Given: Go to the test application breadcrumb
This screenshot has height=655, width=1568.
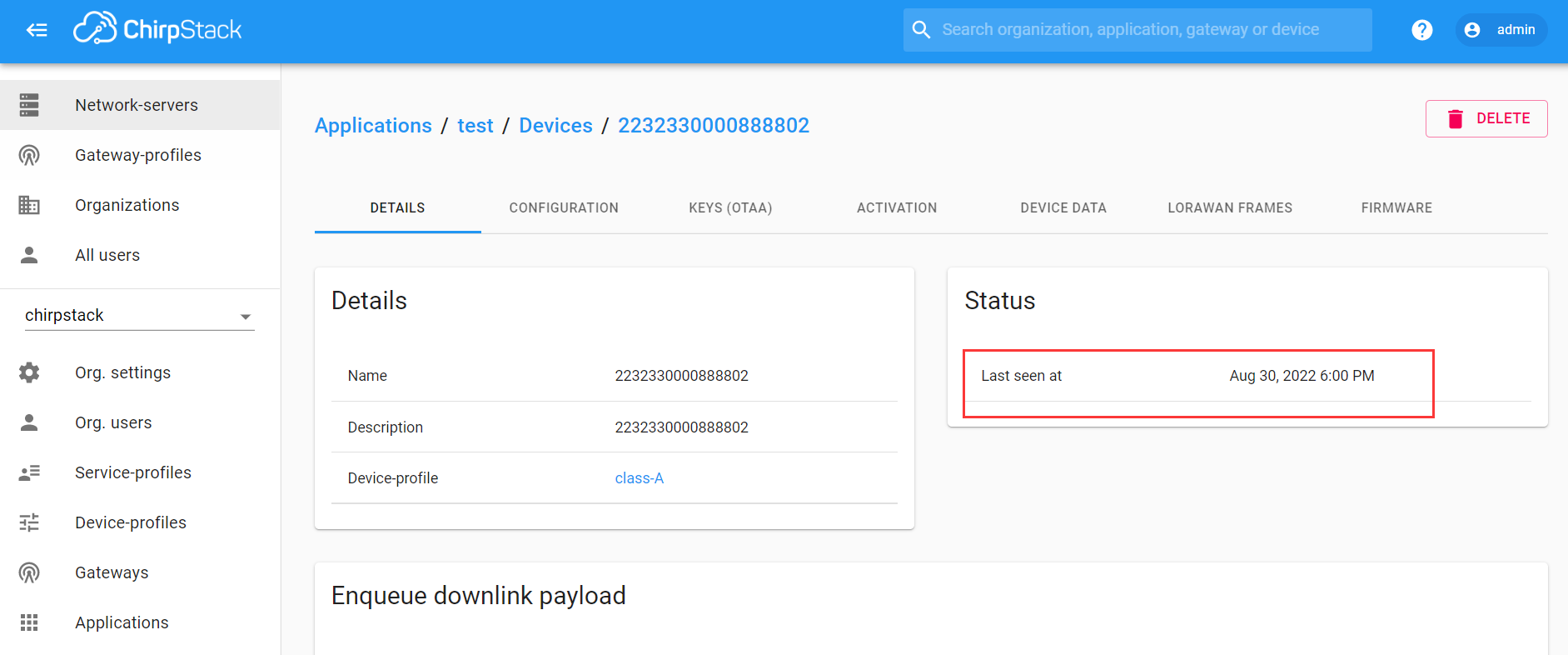Looking at the screenshot, I should click(475, 126).
